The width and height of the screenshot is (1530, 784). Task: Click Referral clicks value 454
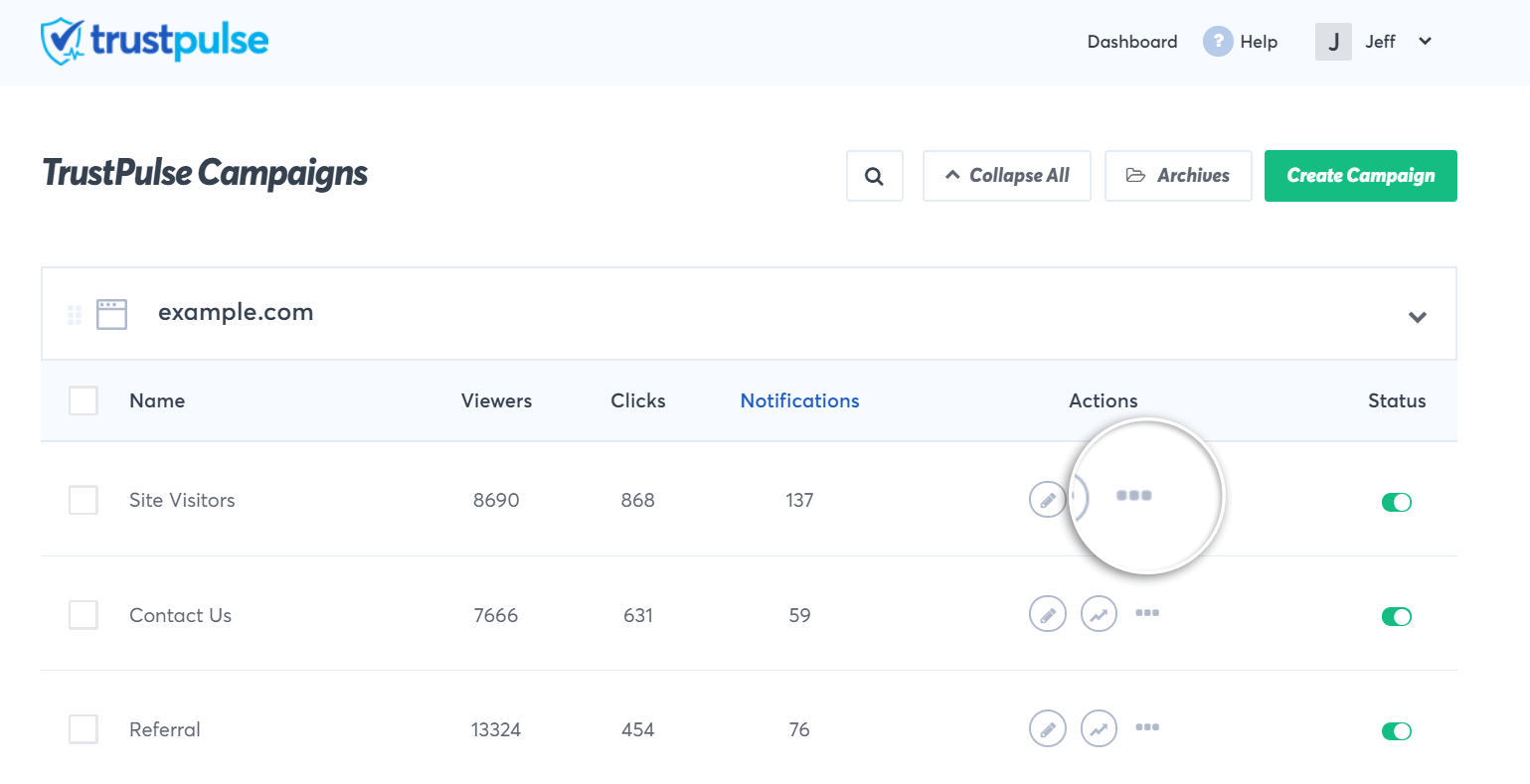pyautogui.click(x=638, y=730)
